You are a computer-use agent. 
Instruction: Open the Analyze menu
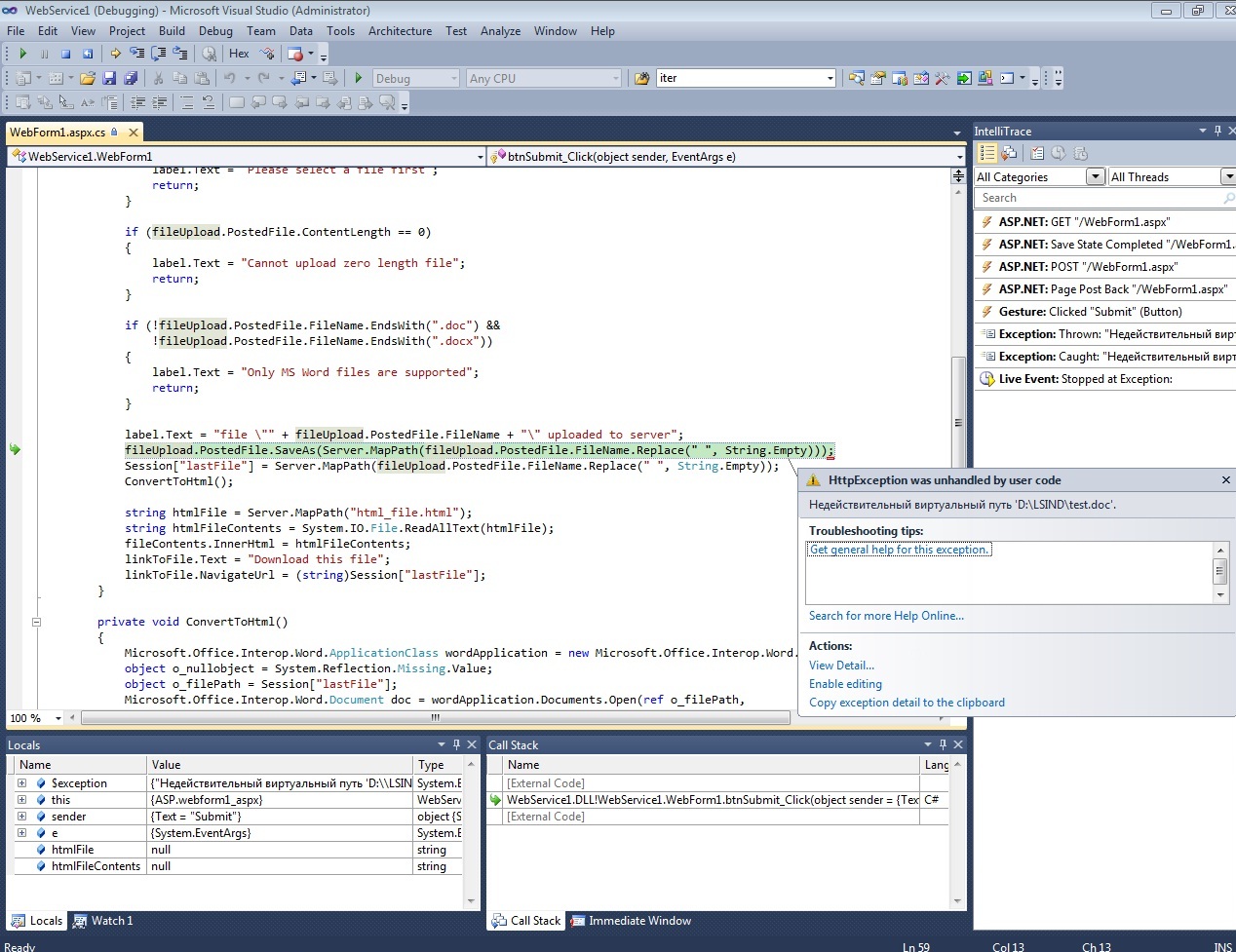click(x=500, y=30)
